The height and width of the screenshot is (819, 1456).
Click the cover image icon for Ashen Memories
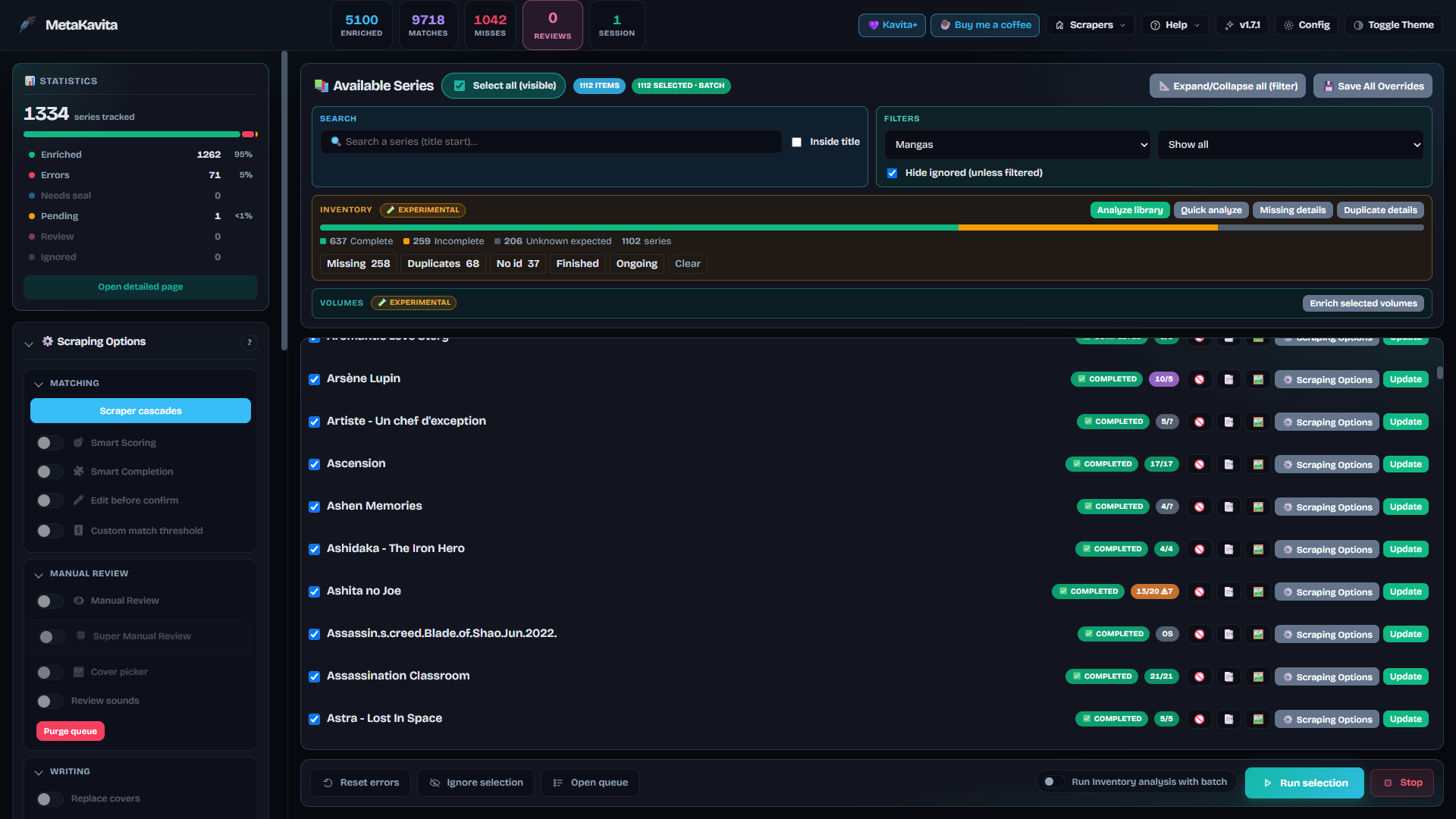[1258, 507]
